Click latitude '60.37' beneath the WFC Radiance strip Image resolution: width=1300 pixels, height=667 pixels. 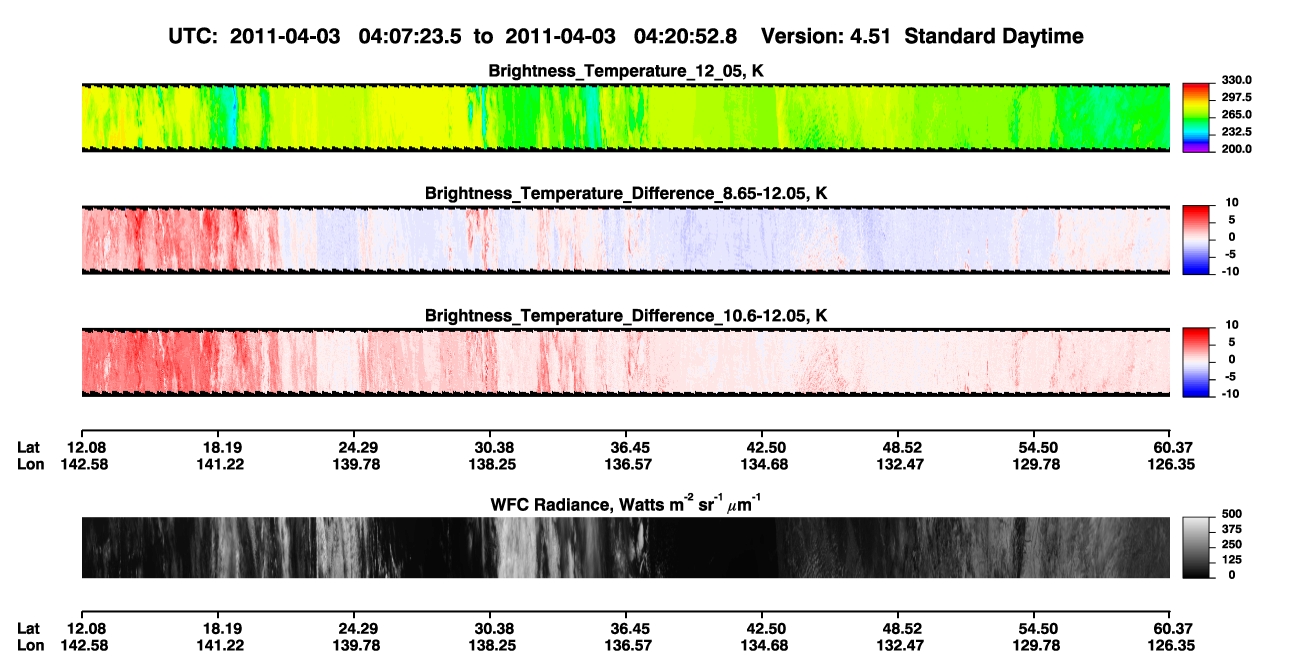[x=1174, y=628]
